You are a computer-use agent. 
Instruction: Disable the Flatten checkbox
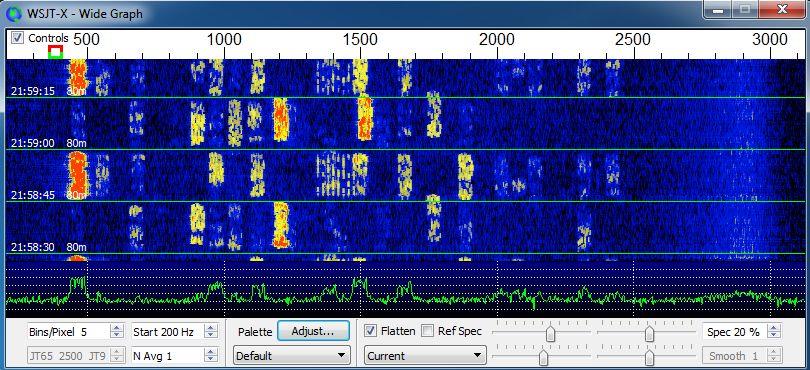(370, 331)
